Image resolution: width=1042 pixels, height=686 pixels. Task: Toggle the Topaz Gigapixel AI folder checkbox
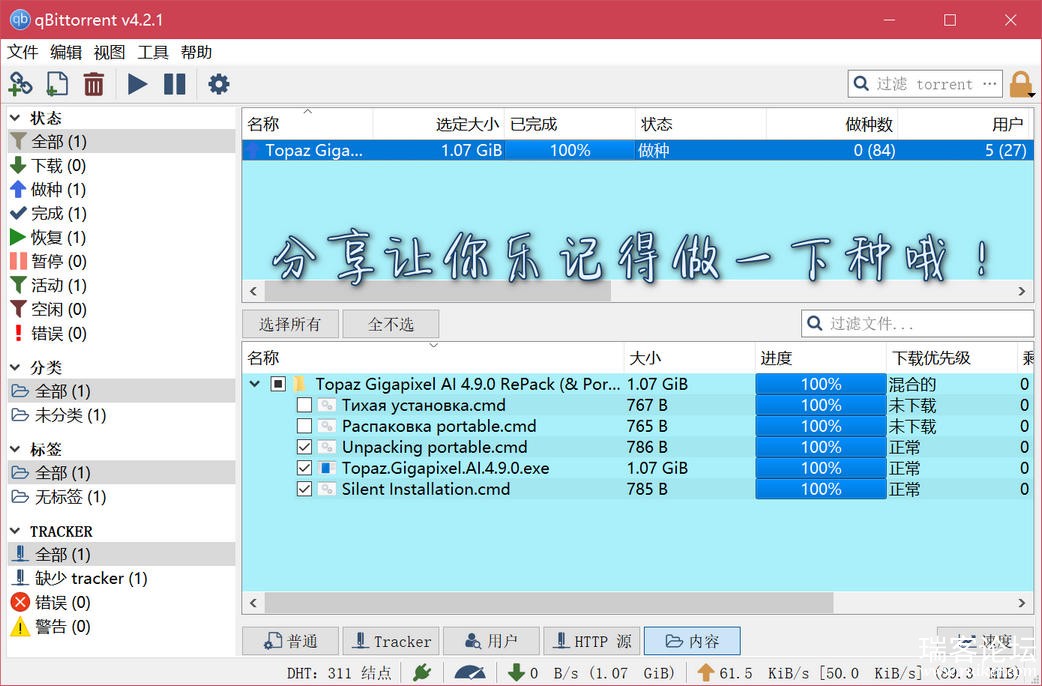click(278, 384)
